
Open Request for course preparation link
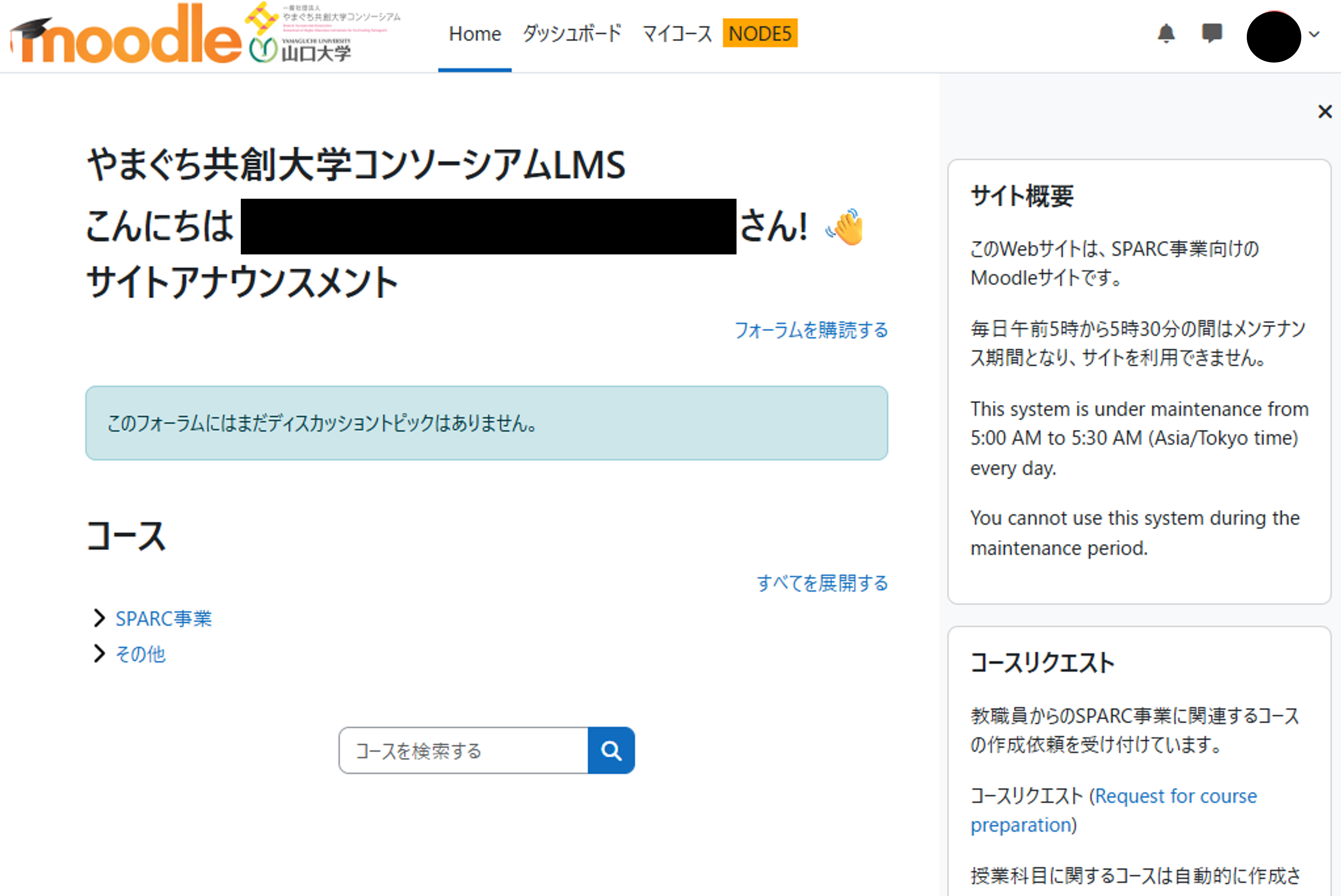[x=1114, y=810]
